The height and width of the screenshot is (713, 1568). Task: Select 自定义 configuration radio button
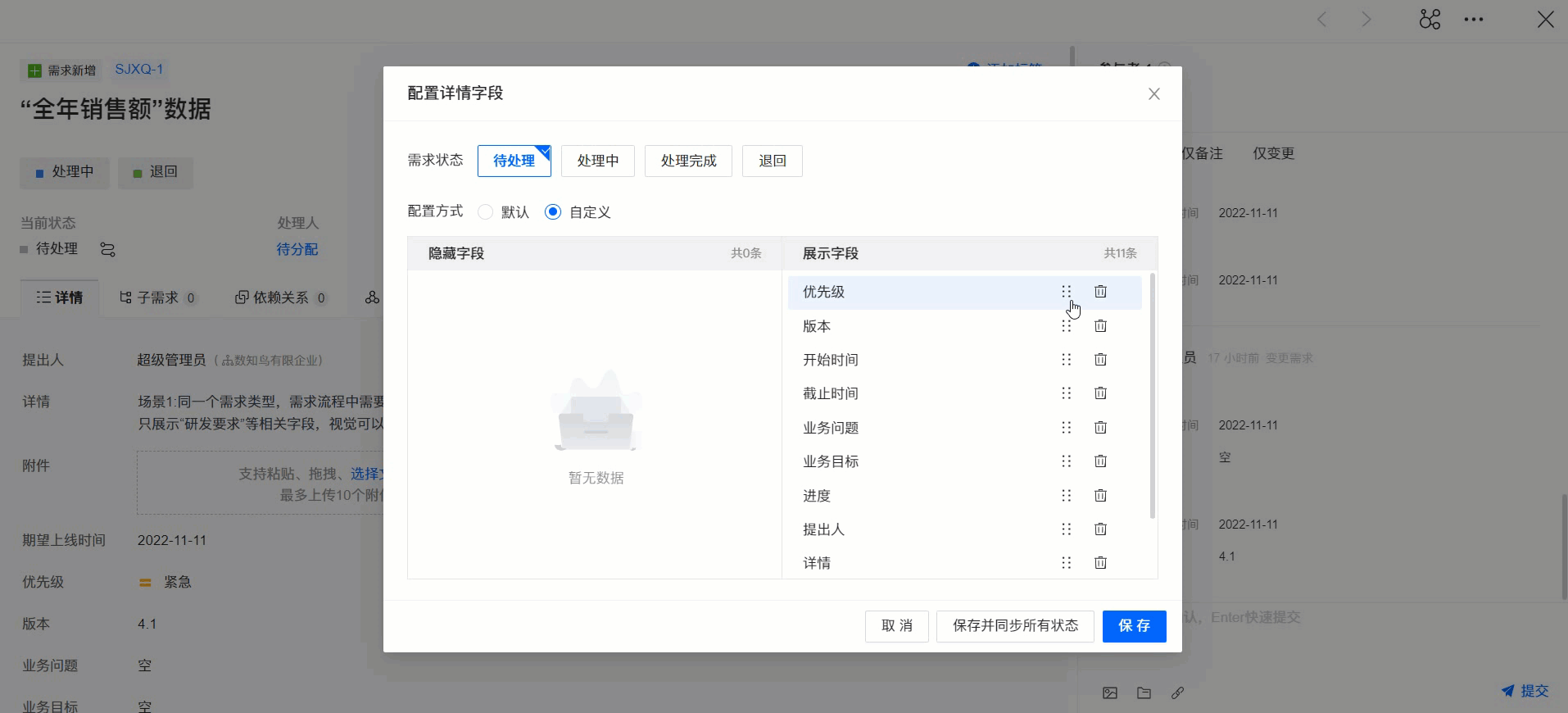[553, 212]
